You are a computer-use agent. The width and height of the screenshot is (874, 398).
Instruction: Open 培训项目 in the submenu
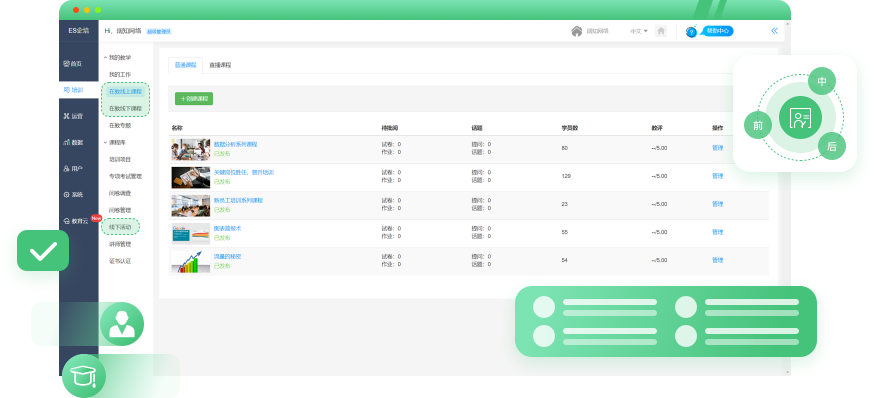pyautogui.click(x=120, y=159)
